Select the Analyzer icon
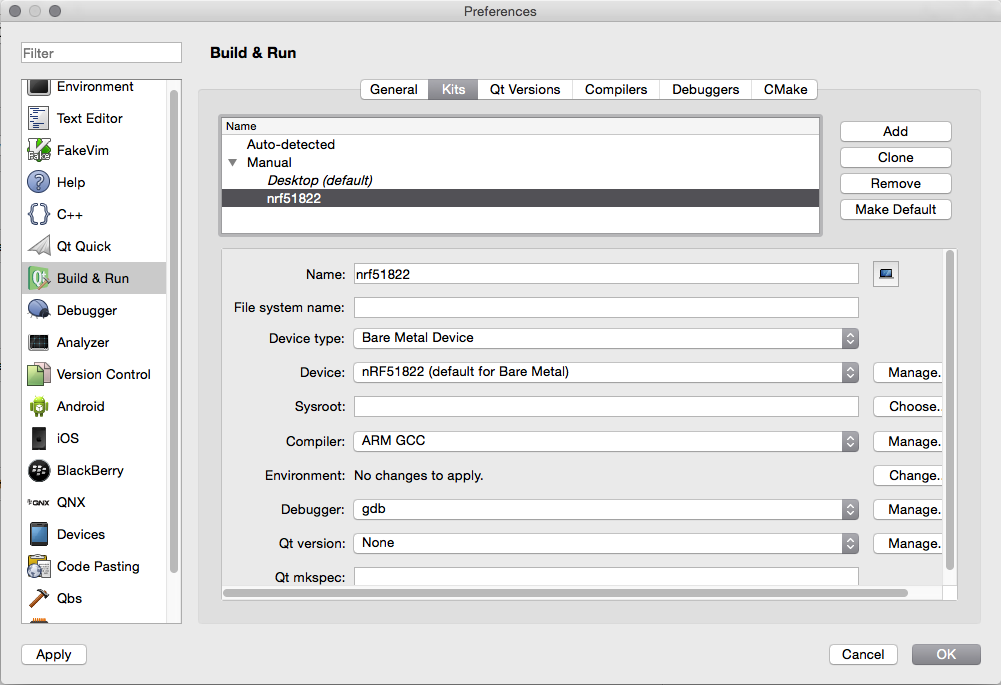 click(38, 342)
